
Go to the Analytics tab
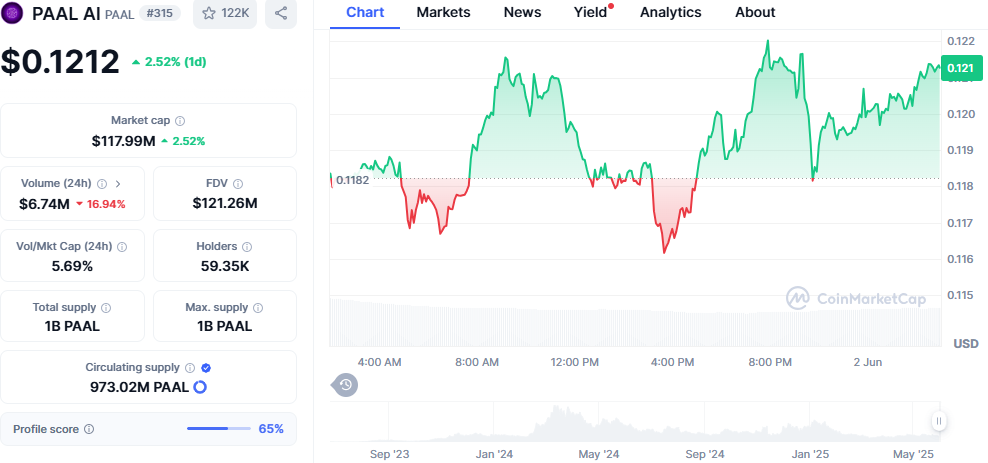point(670,12)
